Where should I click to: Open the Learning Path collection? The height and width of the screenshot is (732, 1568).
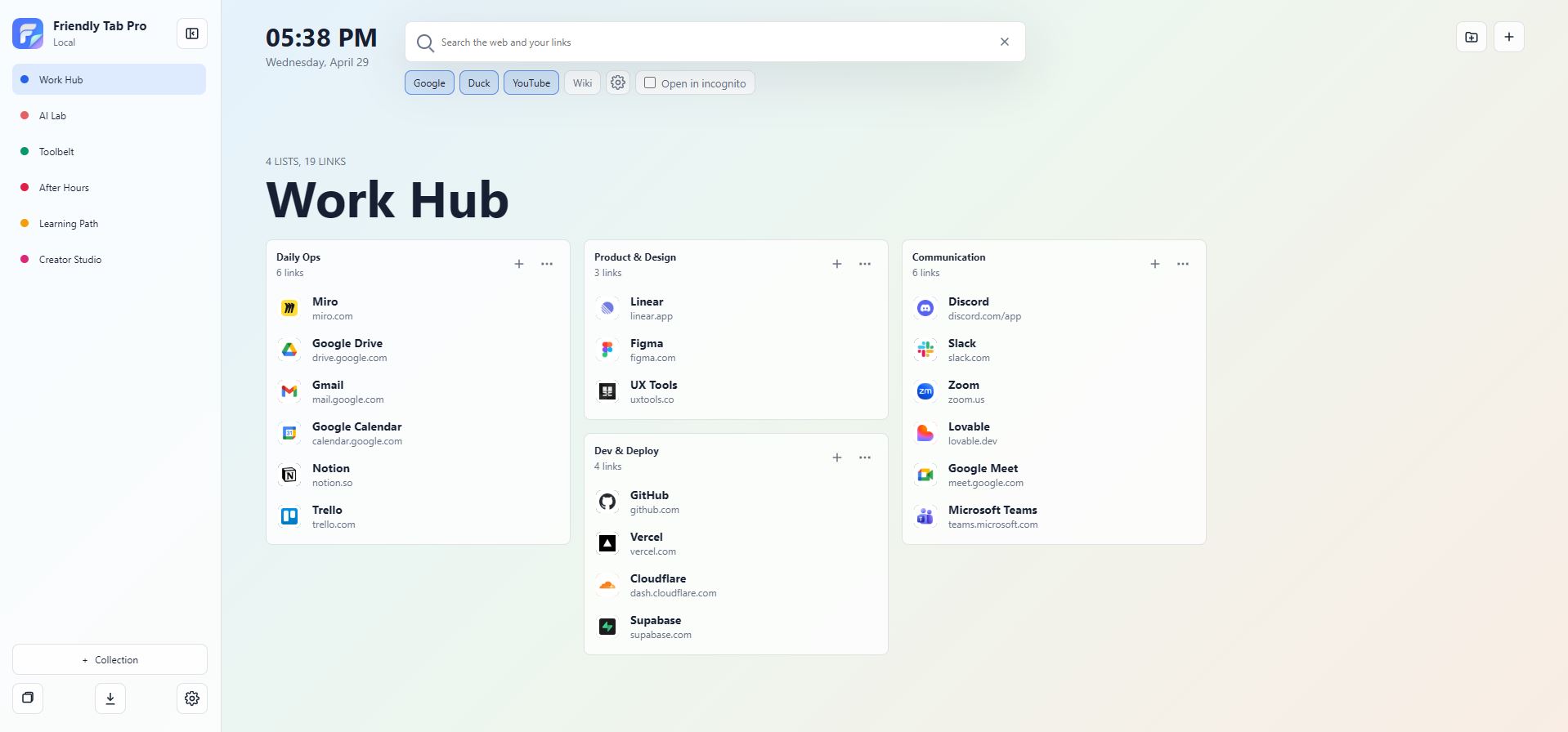tap(109, 223)
